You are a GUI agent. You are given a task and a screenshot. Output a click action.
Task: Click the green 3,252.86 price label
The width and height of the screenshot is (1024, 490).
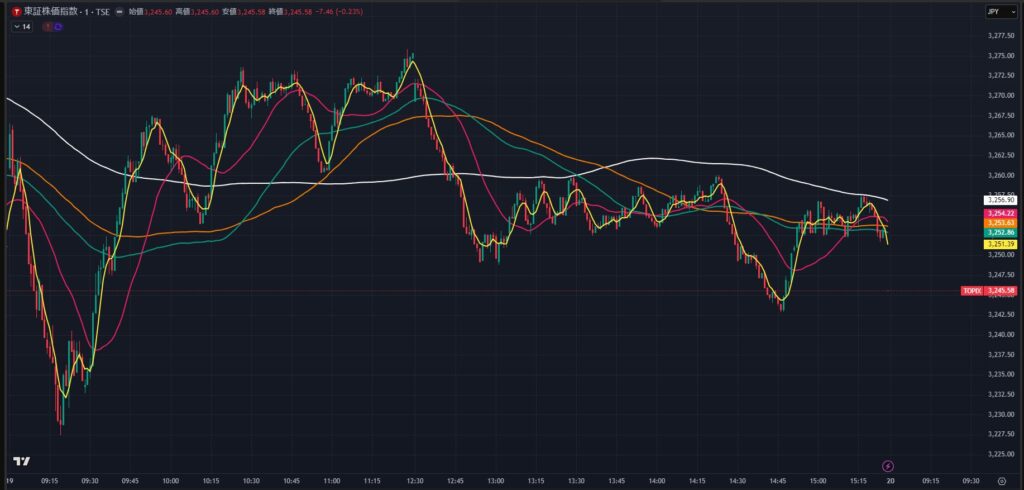click(x=1001, y=232)
